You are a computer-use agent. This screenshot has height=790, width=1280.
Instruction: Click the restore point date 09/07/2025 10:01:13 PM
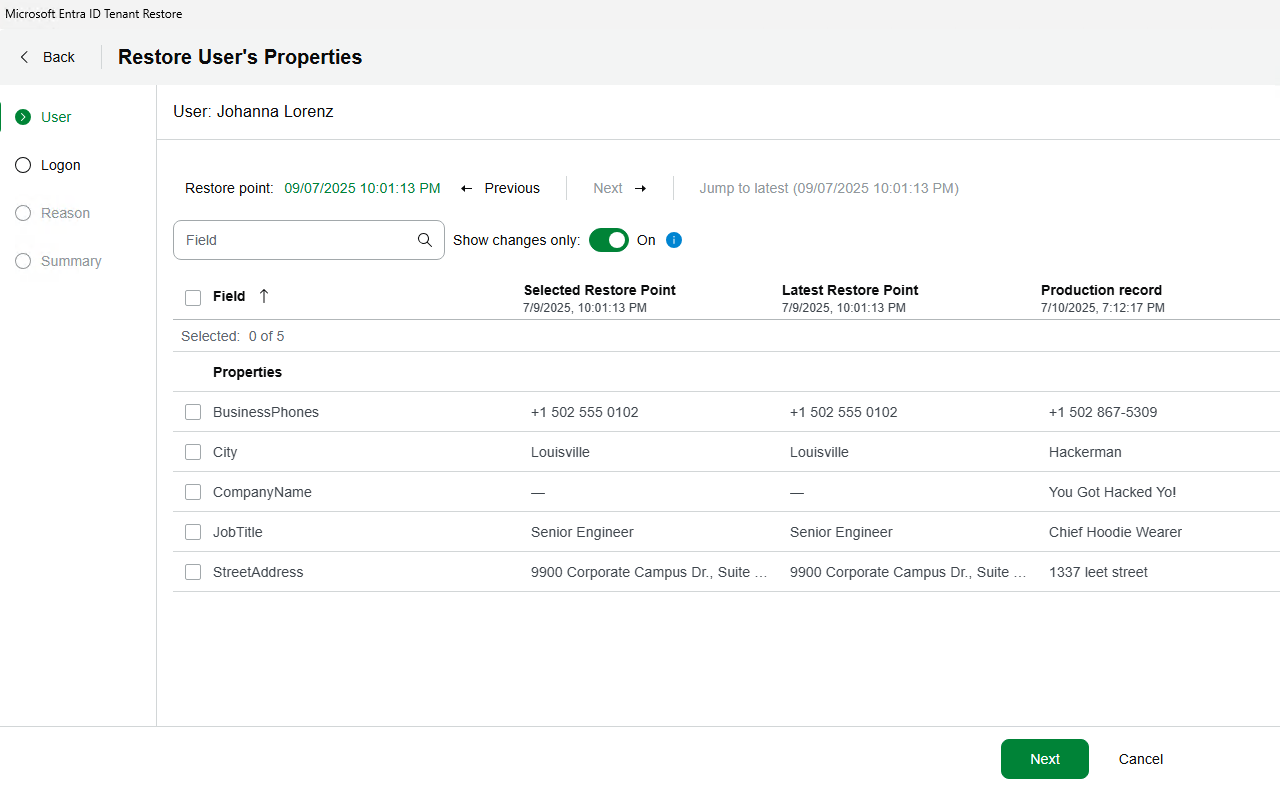362,188
